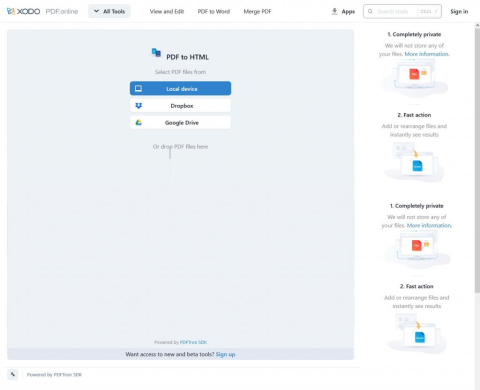Image resolution: width=480 pixels, height=390 pixels.
Task: Choose files from Dropbox
Action: click(x=180, y=105)
